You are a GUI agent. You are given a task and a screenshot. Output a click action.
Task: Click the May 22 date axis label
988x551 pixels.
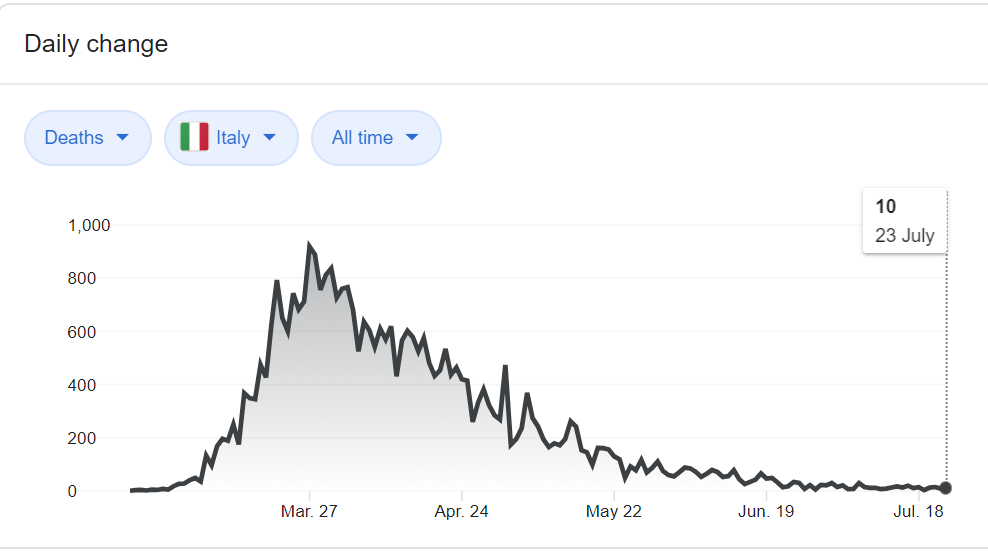tap(613, 512)
